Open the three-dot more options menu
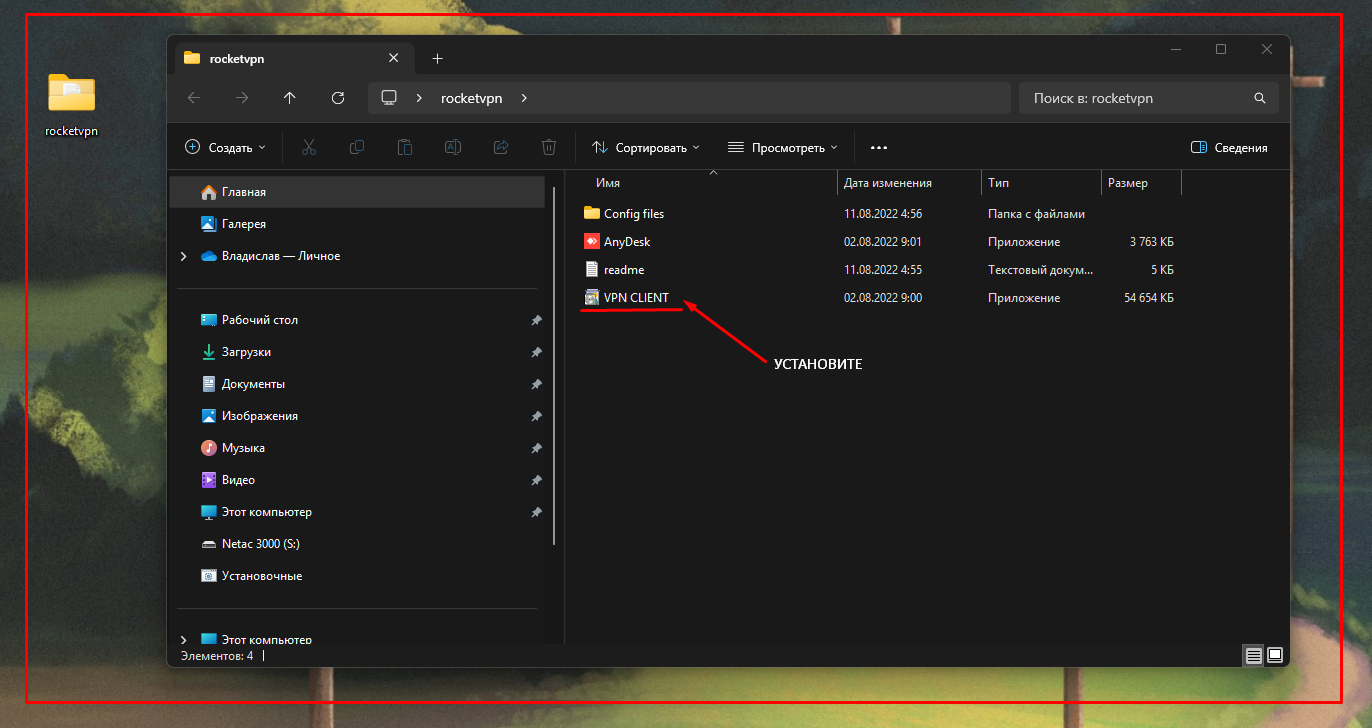 (879, 147)
